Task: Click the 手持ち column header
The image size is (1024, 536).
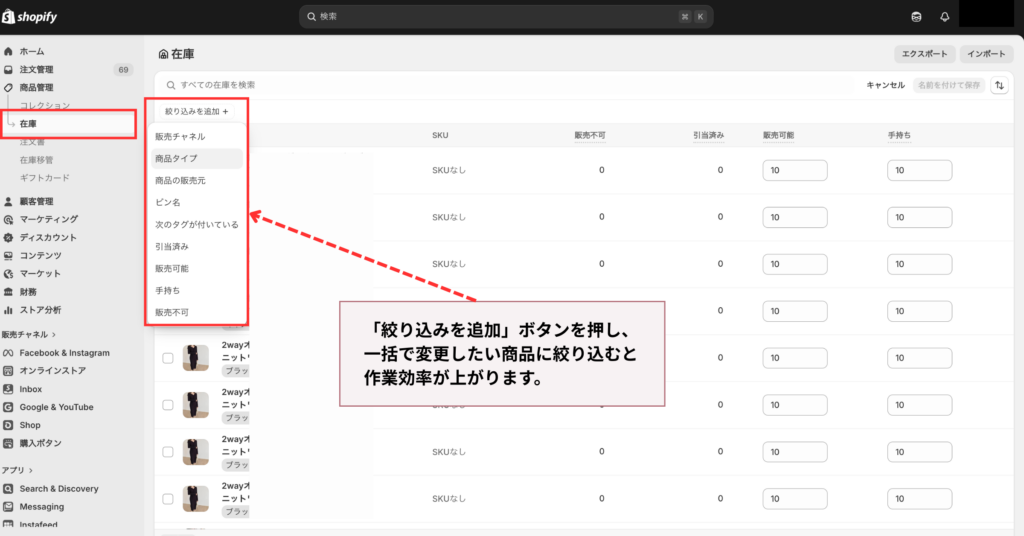Action: [x=899, y=135]
